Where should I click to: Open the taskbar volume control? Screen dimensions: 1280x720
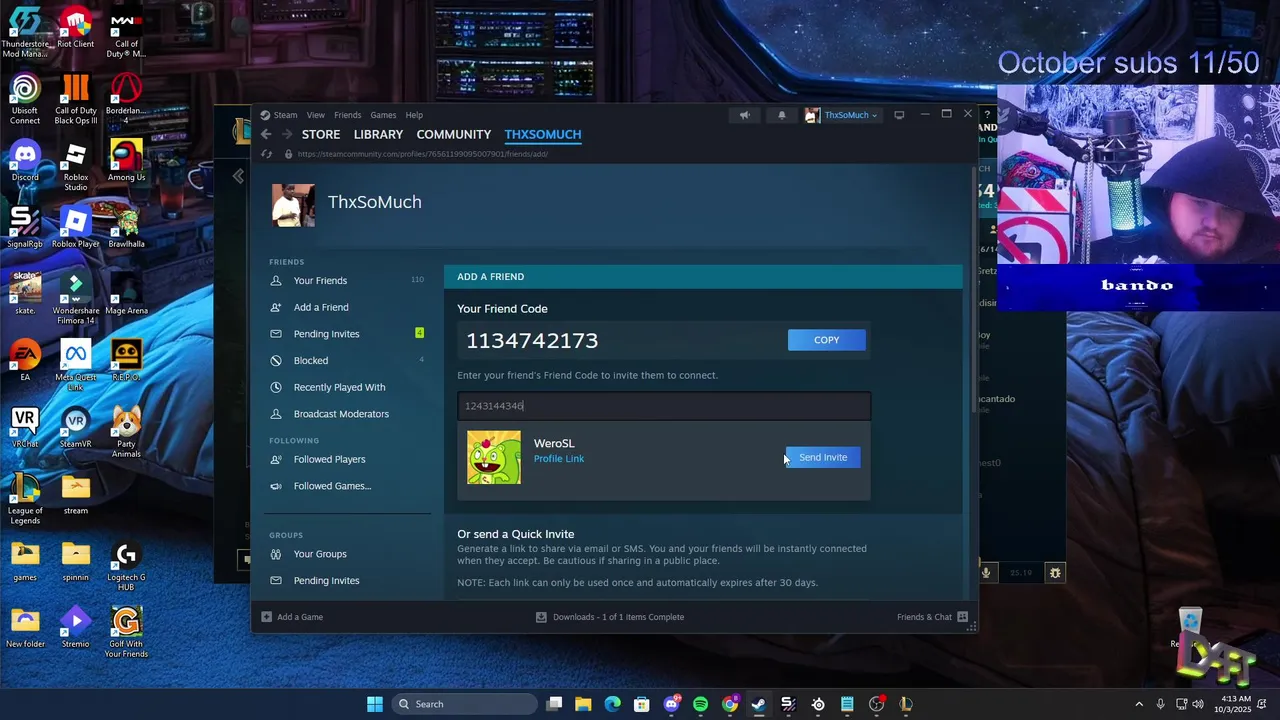pos(1198,704)
